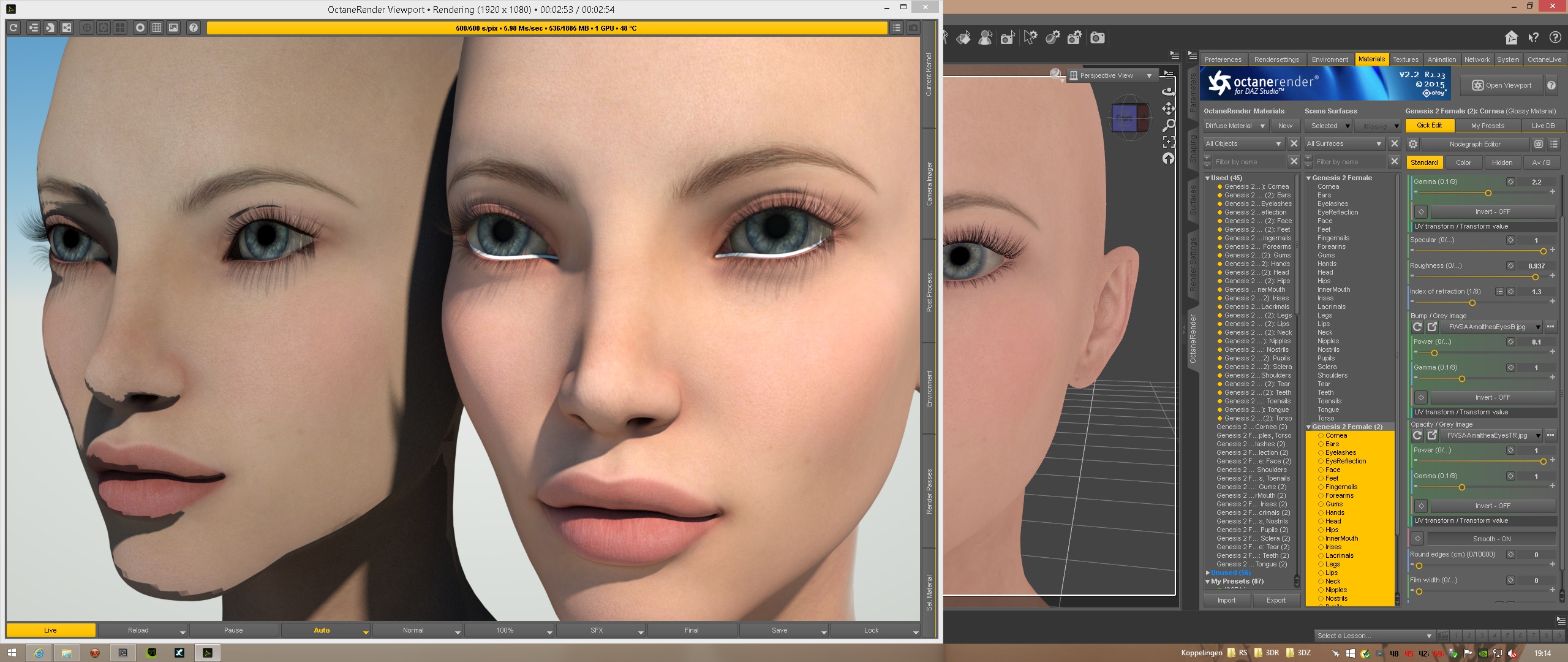Open the All Surfaces filter dropdown
The width and height of the screenshot is (1568, 662).
(1344, 143)
